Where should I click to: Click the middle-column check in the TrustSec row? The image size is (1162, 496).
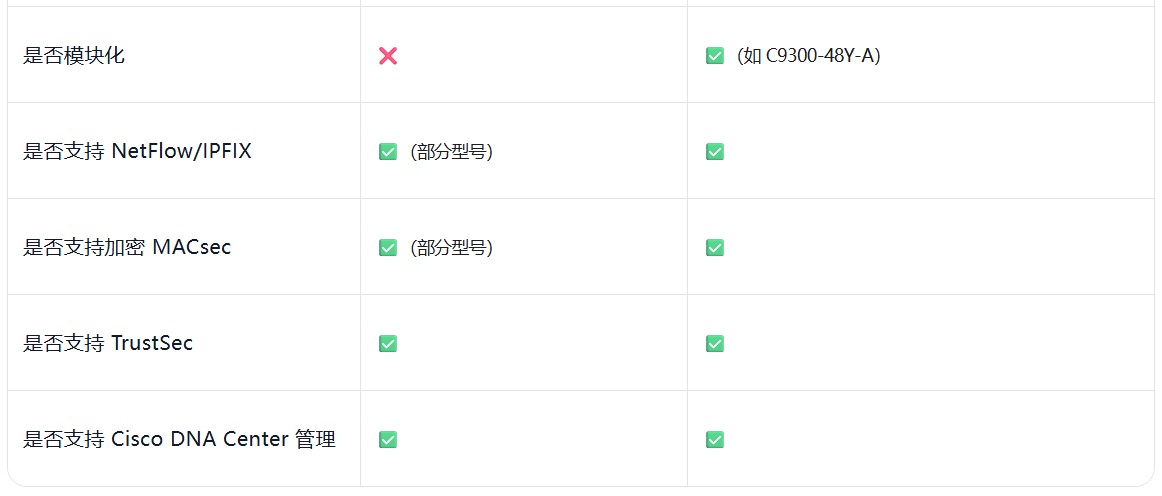coord(388,344)
